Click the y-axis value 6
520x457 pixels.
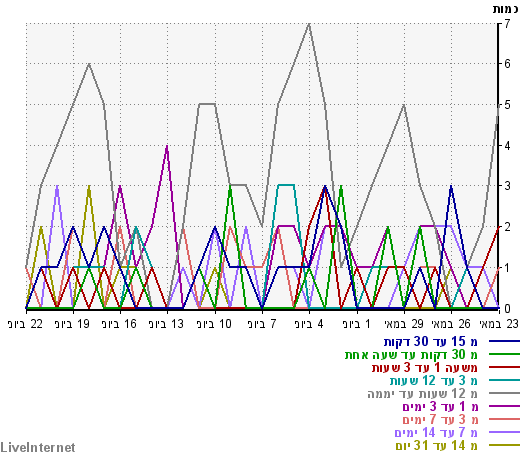(x=507, y=64)
